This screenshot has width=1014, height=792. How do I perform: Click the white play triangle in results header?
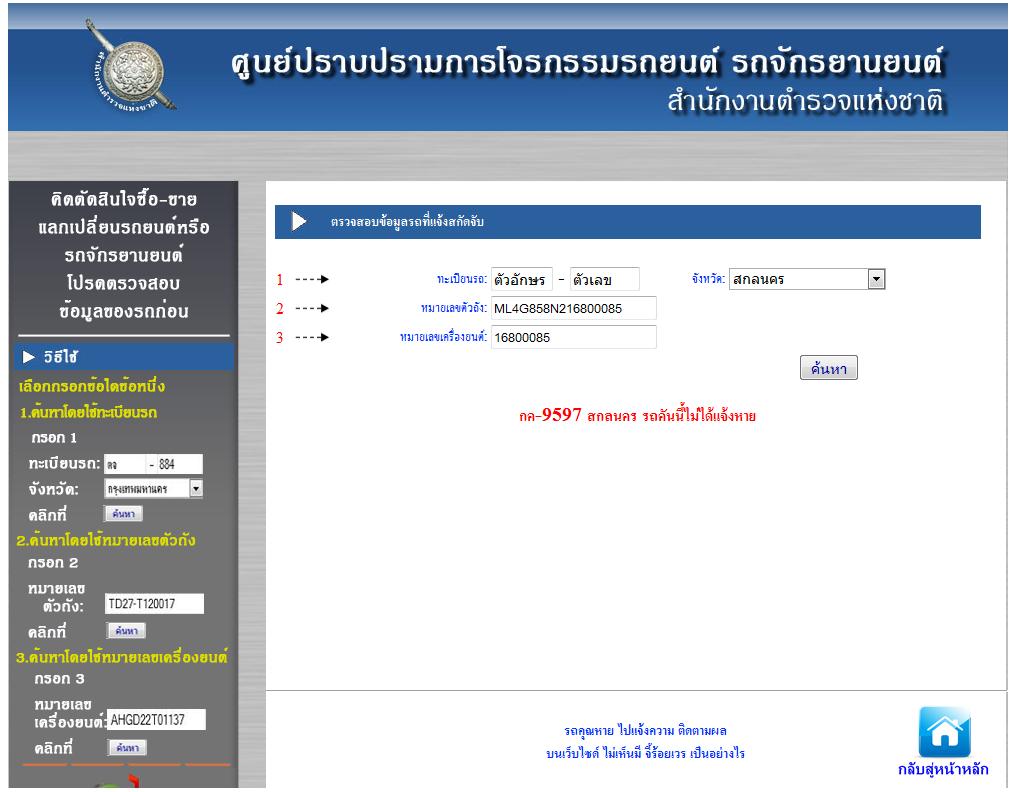[298, 221]
